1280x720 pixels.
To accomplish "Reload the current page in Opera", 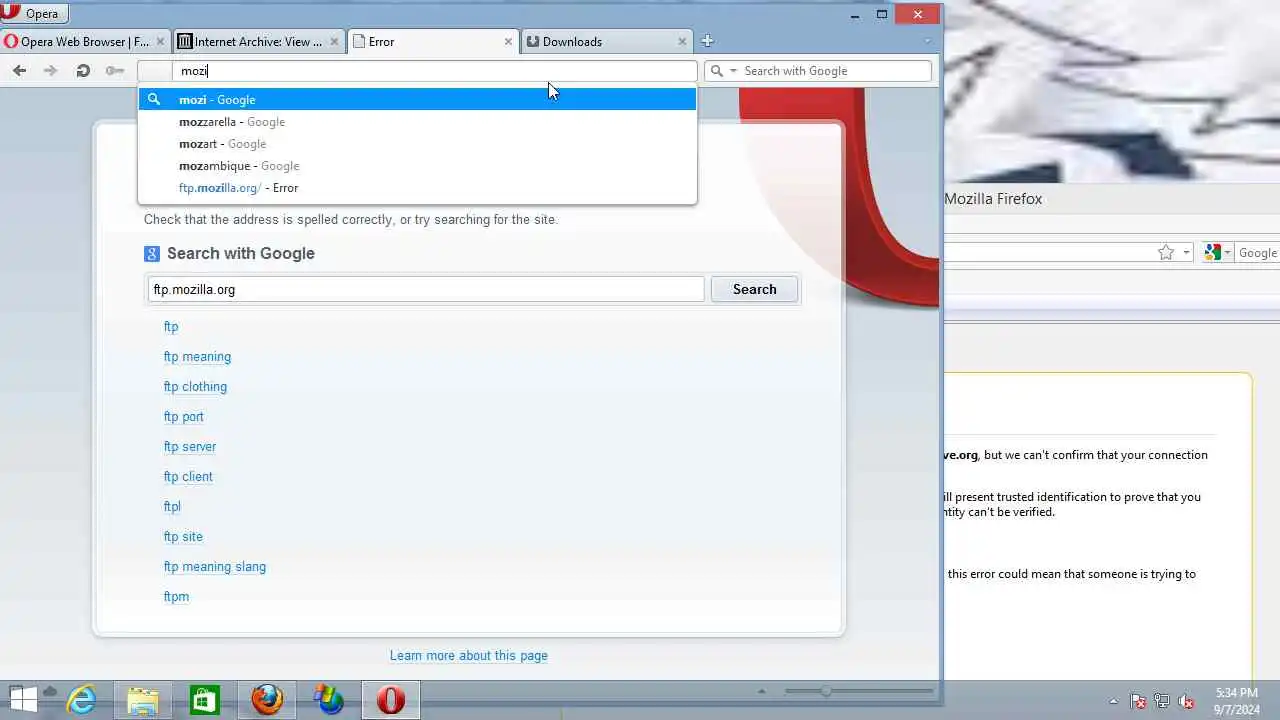I will (83, 70).
